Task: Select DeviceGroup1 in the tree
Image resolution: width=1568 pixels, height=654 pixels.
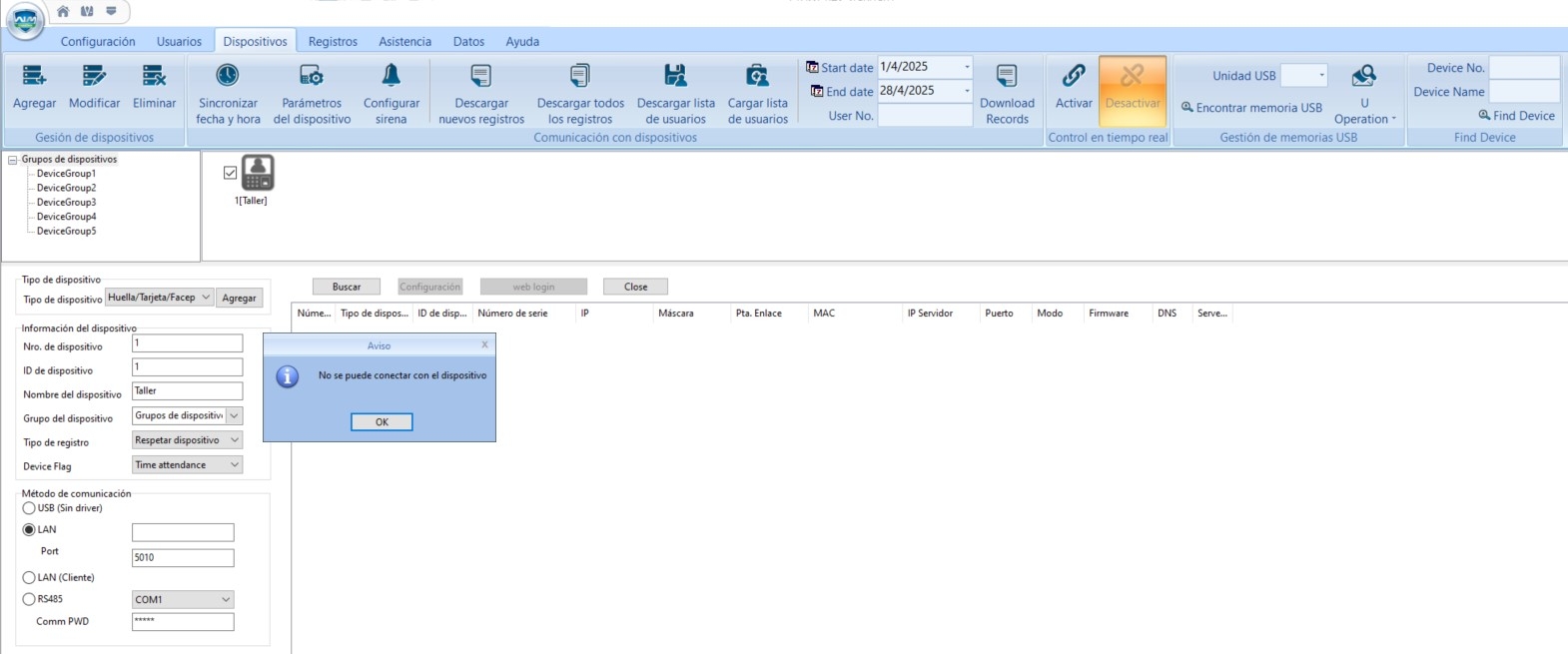Action: tap(66, 174)
